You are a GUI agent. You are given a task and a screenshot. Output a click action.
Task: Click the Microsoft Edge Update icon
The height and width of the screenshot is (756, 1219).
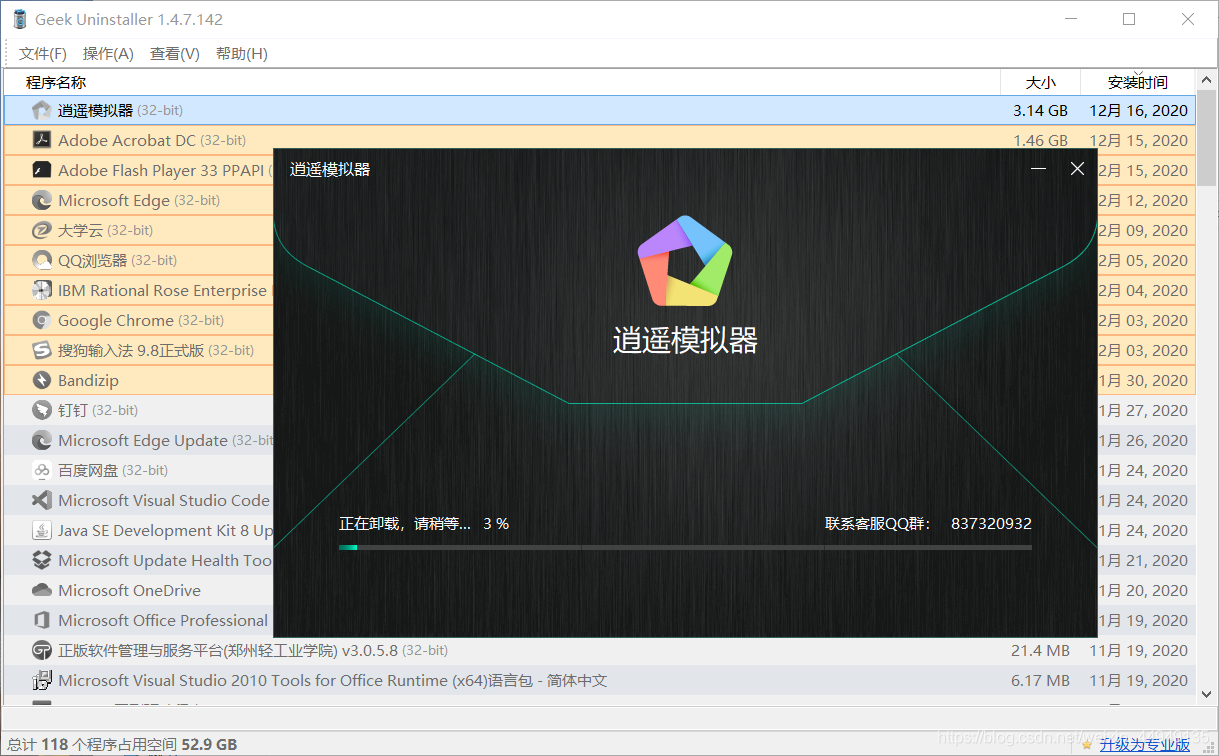point(41,440)
